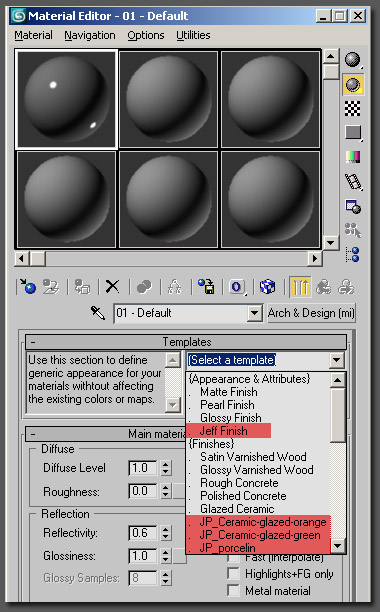This screenshot has width=380, height=612.
Task: Choose Pearl Finish from template list
Action: pyautogui.click(x=227, y=405)
